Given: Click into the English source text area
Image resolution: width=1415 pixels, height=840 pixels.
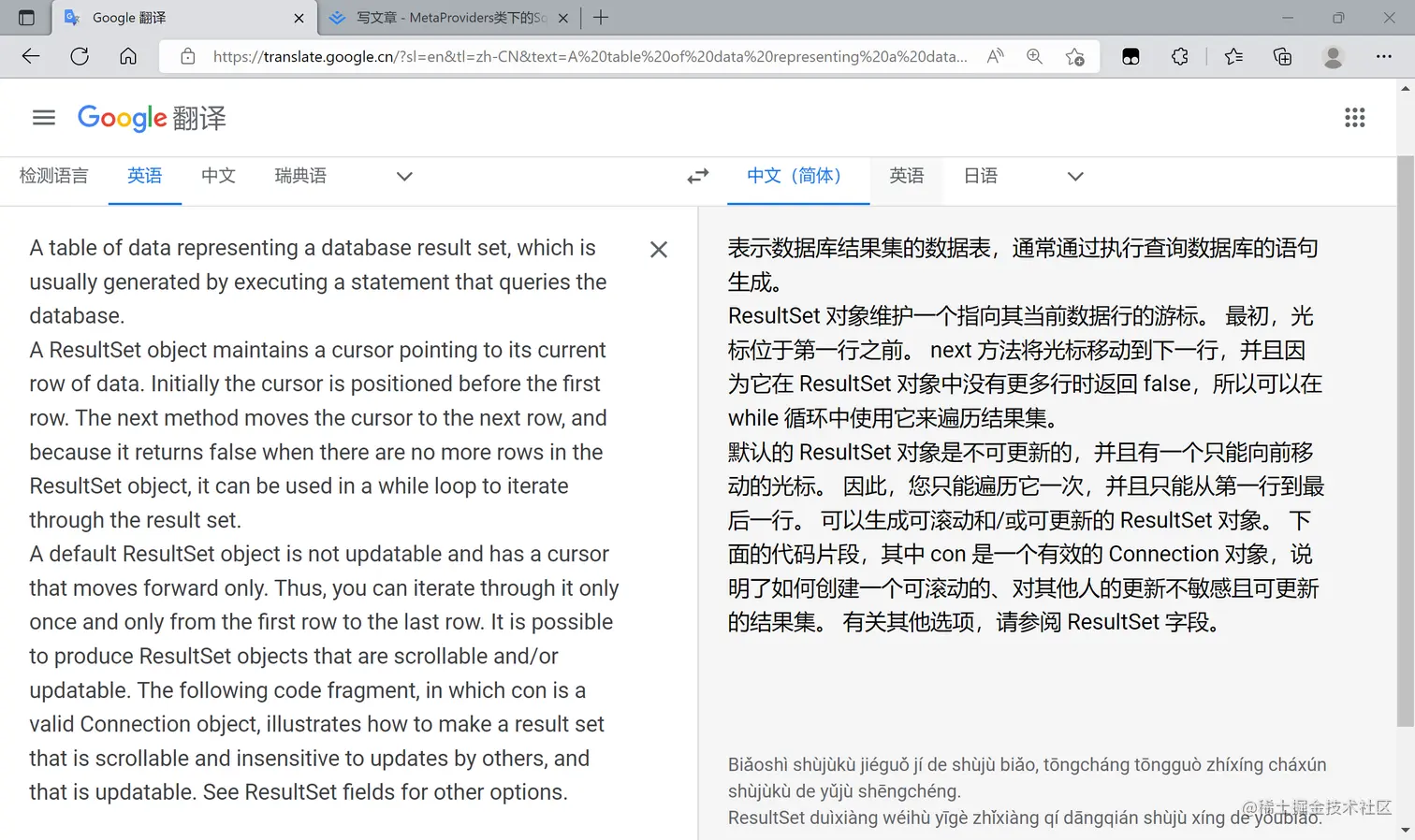Looking at the screenshot, I should pyautogui.click(x=324, y=520).
